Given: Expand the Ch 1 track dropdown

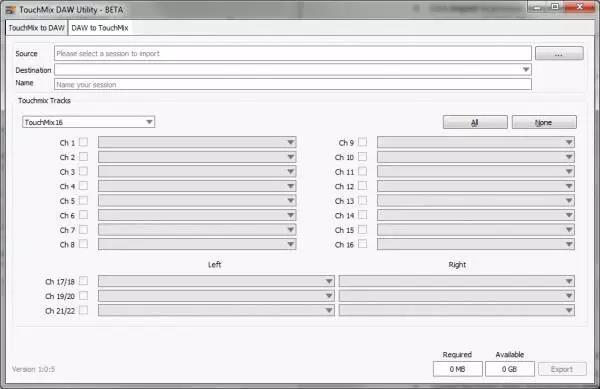Looking at the screenshot, I should coord(197,142).
